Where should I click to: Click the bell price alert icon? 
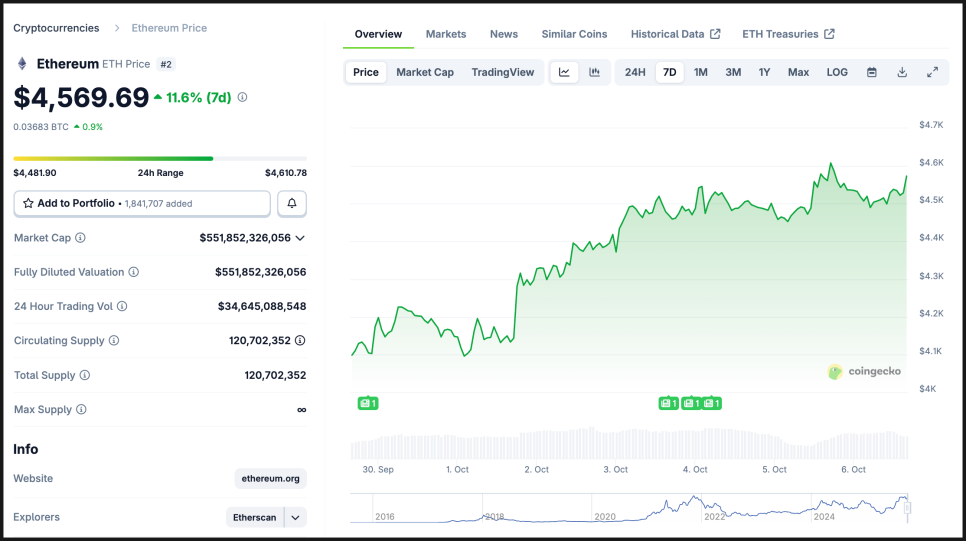(x=292, y=203)
